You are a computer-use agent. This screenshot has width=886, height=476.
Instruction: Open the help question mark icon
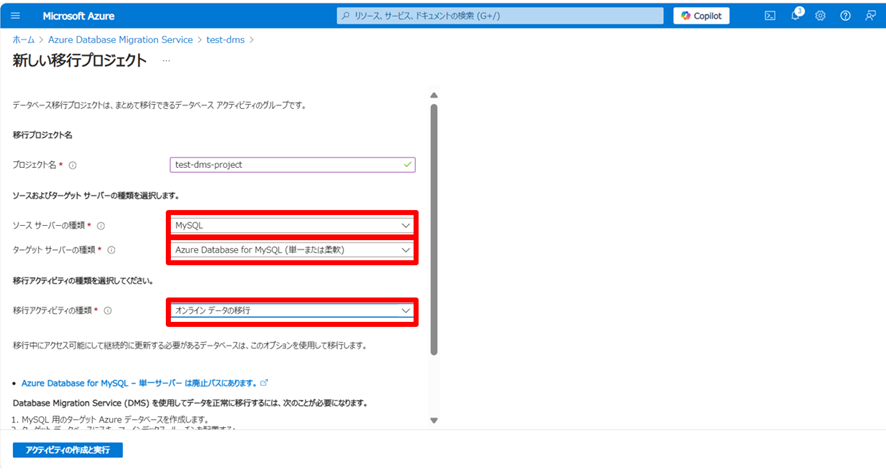[845, 16]
